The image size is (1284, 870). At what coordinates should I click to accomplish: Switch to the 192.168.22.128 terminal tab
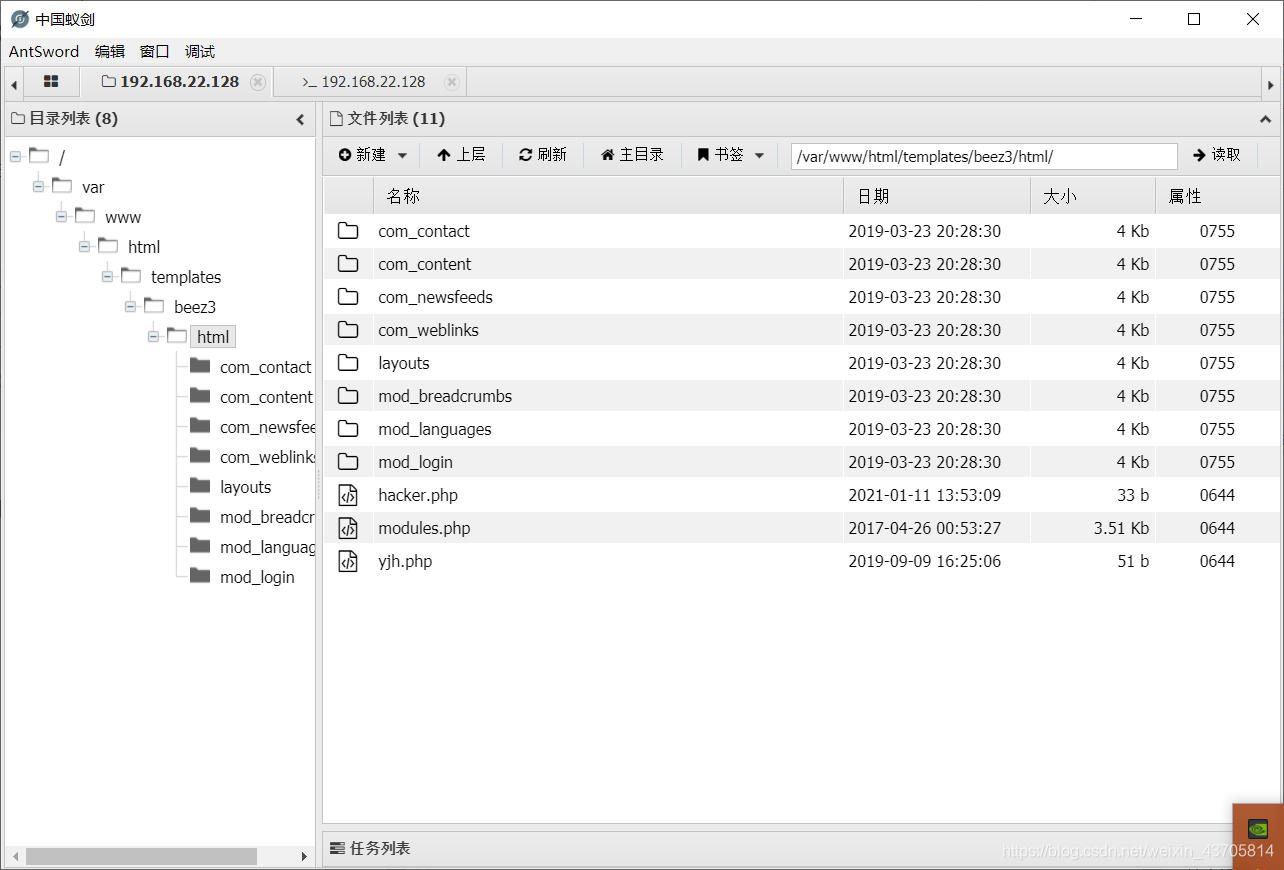[364, 82]
